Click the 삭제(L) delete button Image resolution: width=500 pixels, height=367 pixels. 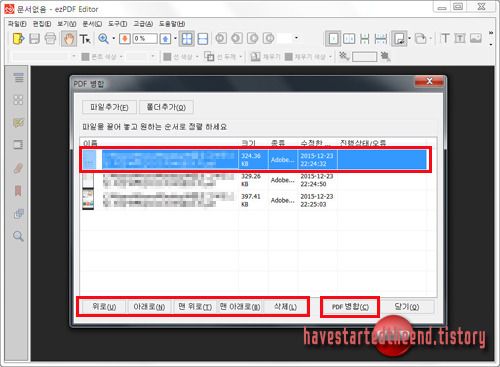coord(285,307)
